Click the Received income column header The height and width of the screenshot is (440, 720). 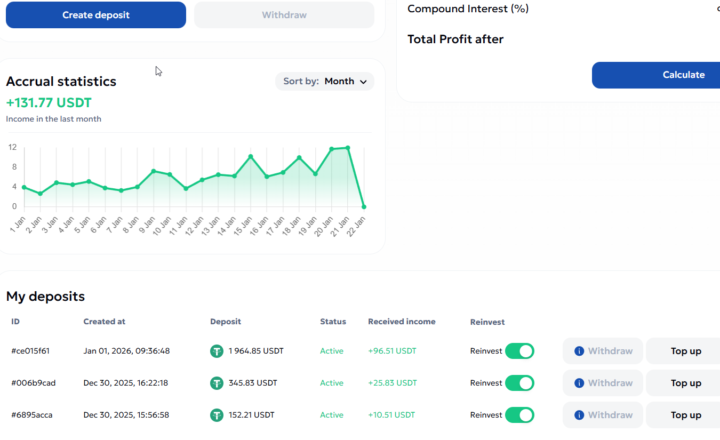click(401, 322)
